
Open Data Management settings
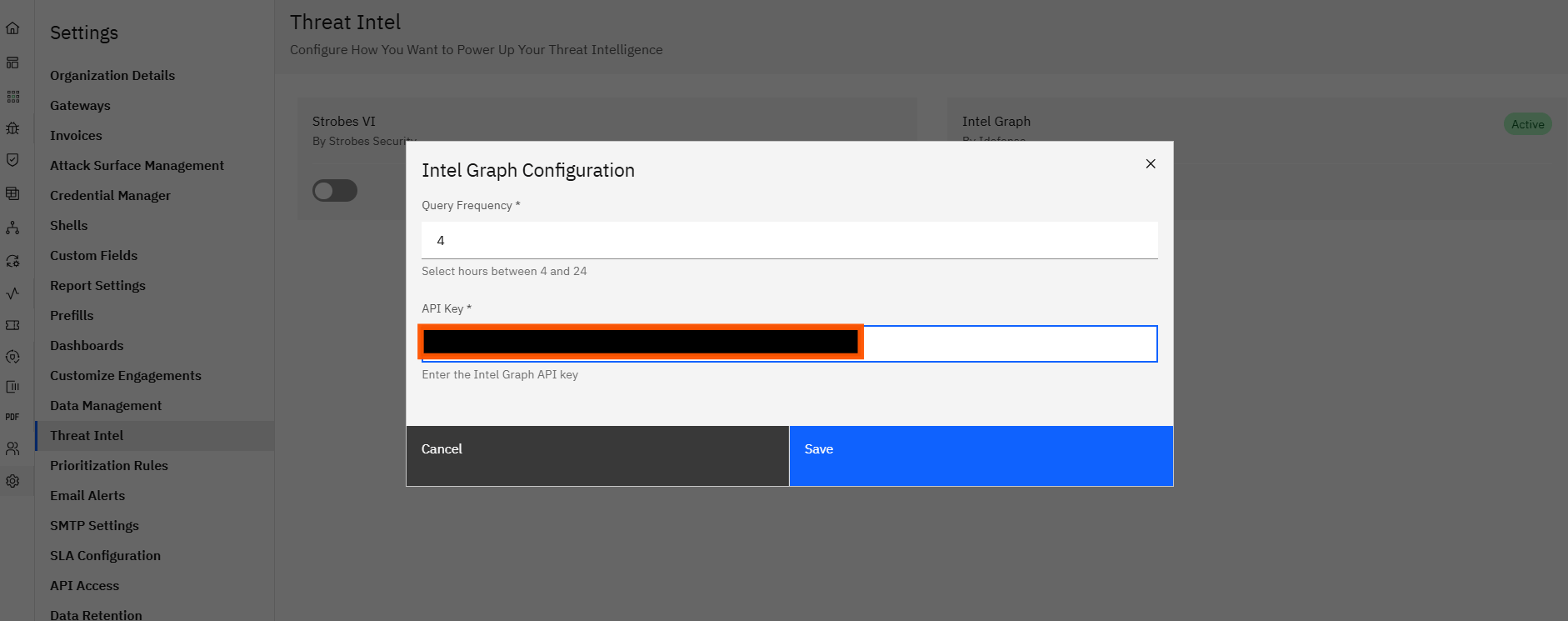click(x=106, y=405)
